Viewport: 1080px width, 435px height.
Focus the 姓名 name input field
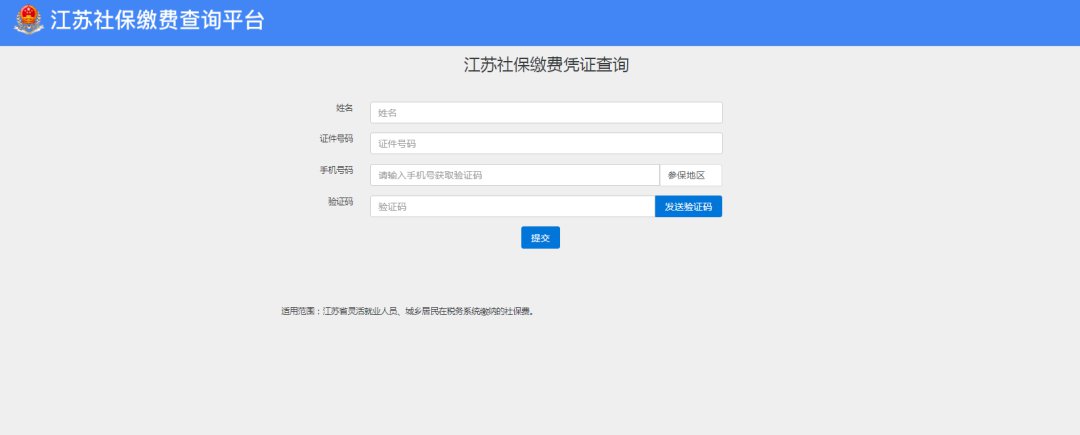coord(545,112)
